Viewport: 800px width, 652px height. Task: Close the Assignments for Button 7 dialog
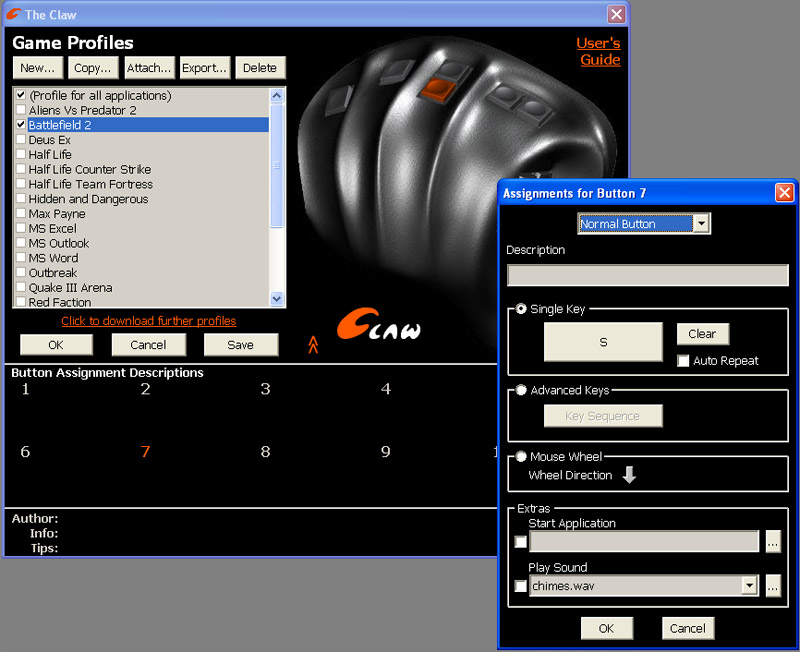pos(784,193)
